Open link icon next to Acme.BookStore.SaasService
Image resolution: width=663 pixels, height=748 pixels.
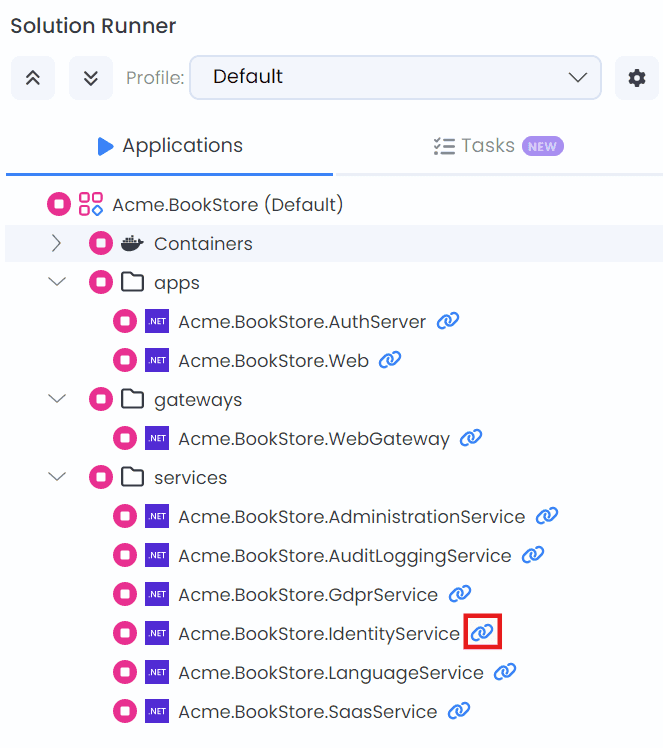coord(459,711)
